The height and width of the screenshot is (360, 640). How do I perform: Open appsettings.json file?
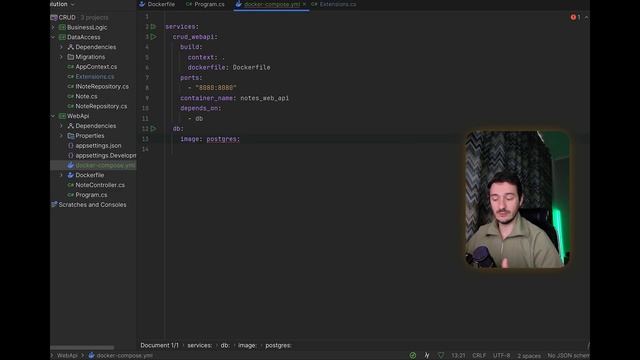[x=98, y=145]
